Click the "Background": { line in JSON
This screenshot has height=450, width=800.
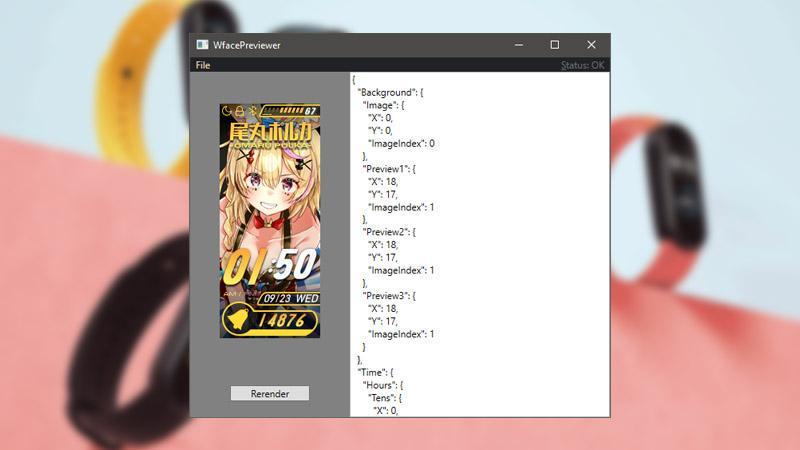coord(390,92)
